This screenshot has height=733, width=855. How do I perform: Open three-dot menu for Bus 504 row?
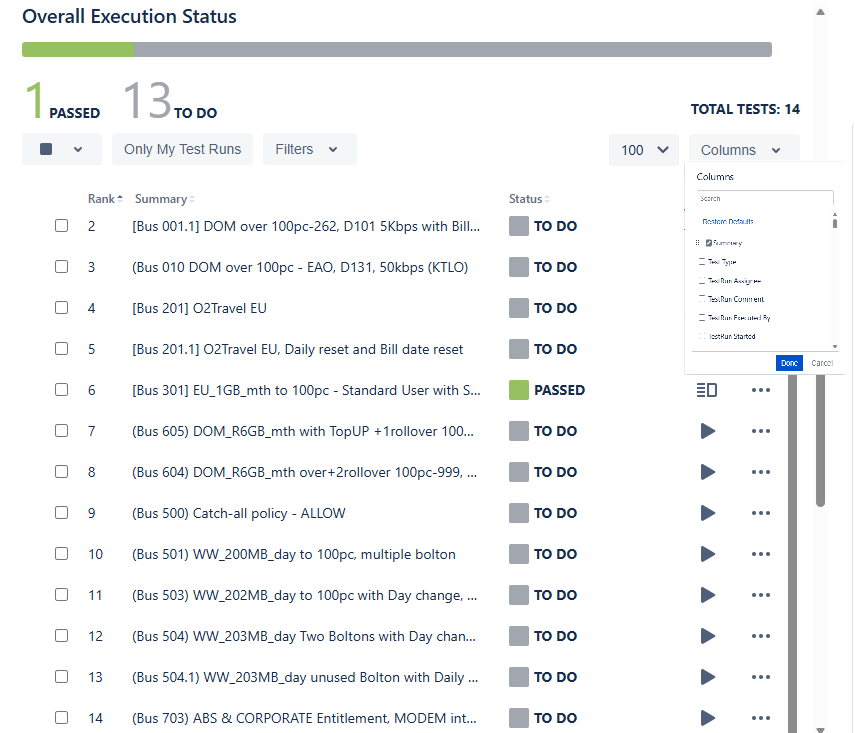coord(761,636)
